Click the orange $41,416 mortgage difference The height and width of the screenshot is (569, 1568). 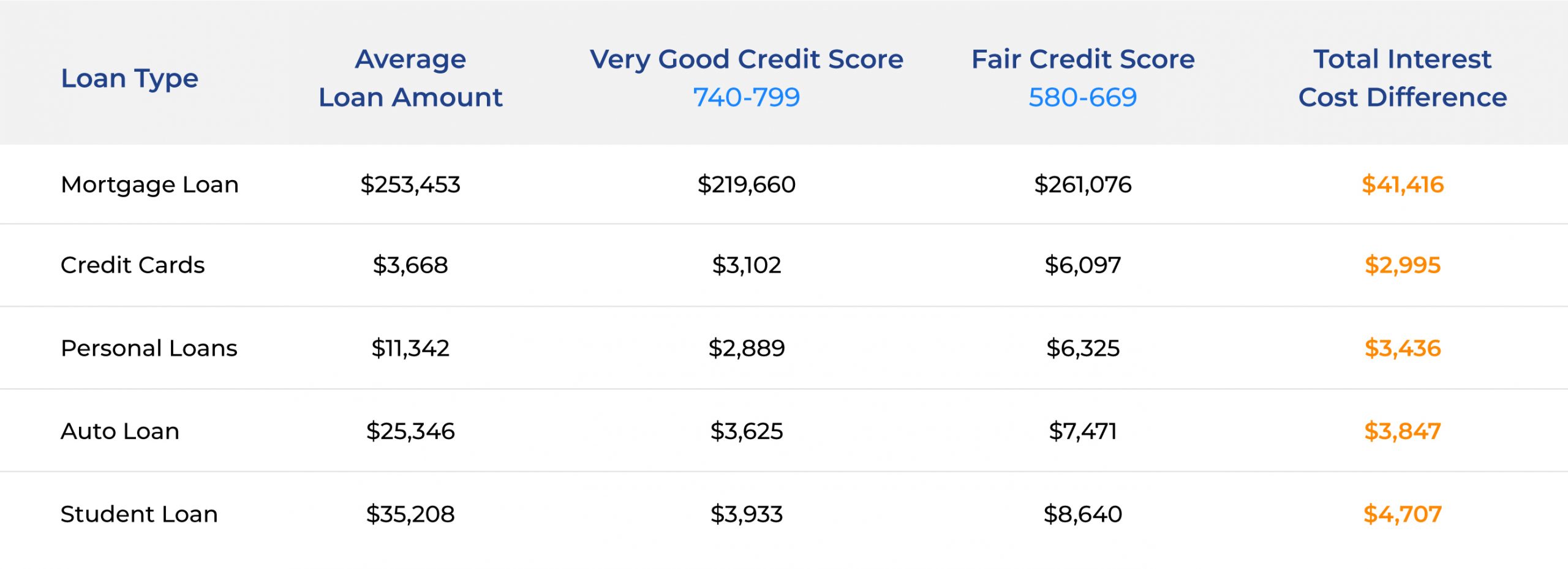pyautogui.click(x=1402, y=184)
